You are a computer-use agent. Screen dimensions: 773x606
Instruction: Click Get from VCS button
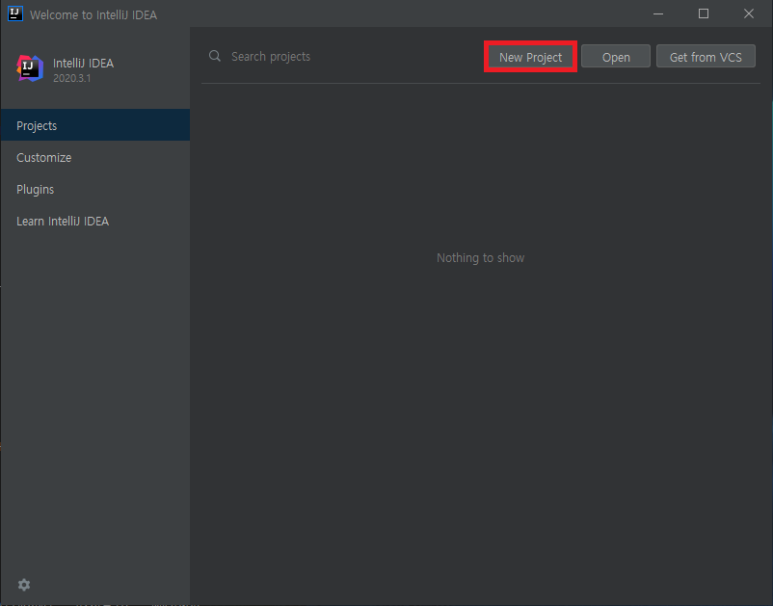click(705, 57)
